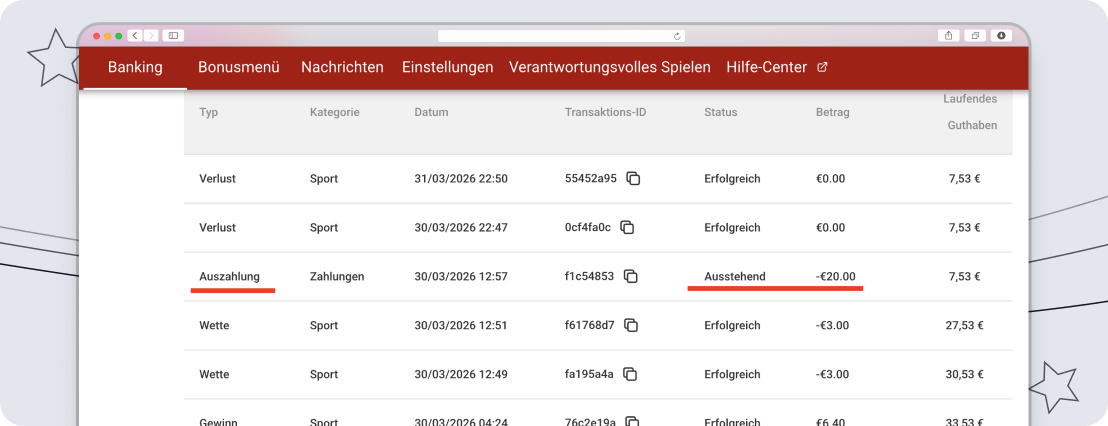1108x426 pixels.
Task: Click the Kategorie column header
Action: coord(335,112)
